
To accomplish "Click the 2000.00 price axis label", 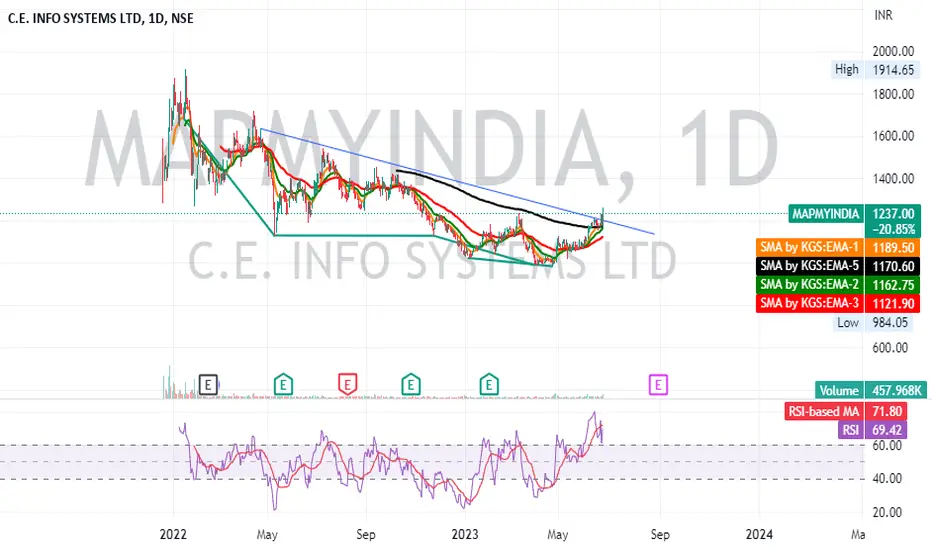I will 893,52.
